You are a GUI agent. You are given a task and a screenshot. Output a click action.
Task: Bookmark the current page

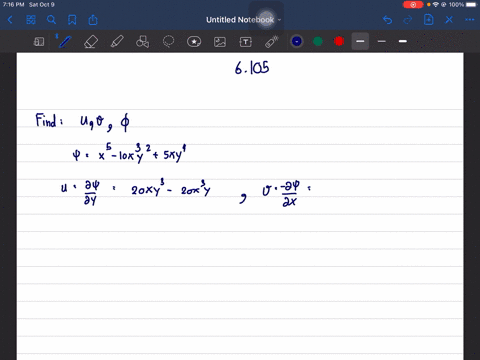72,20
